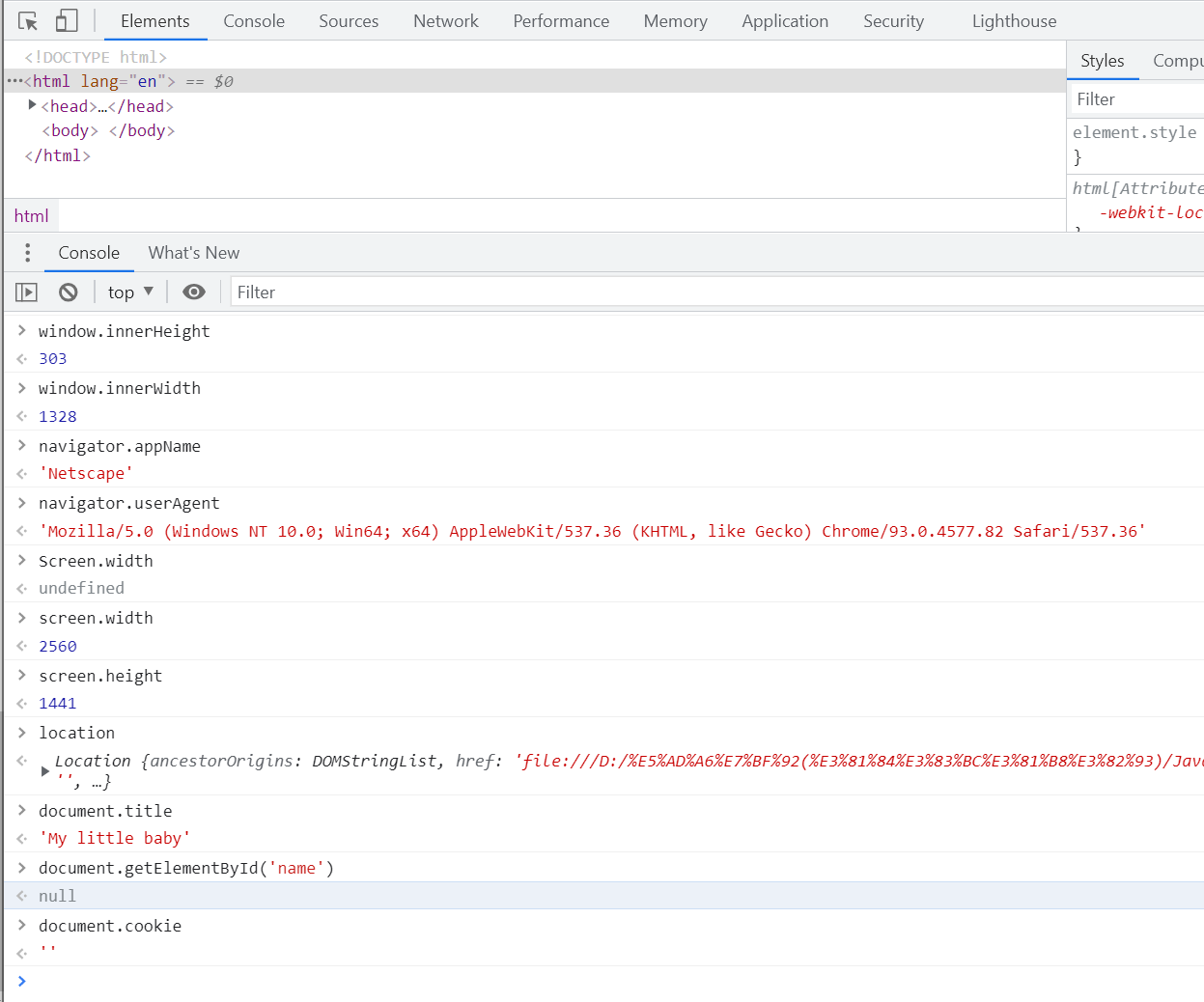Click the result value 303
Screen dimensions: 1204x1002
click(x=53, y=359)
